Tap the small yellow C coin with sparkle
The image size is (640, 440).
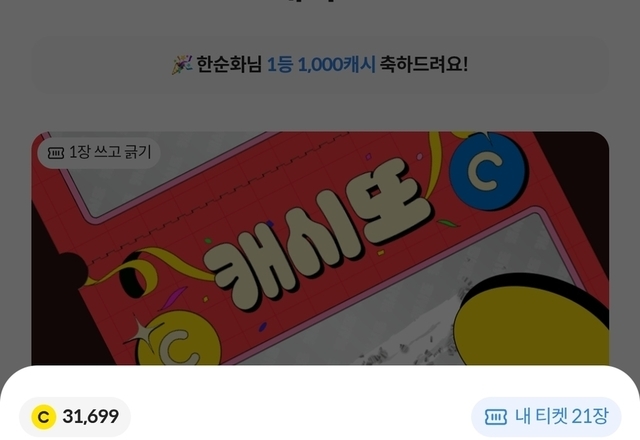pos(178,341)
